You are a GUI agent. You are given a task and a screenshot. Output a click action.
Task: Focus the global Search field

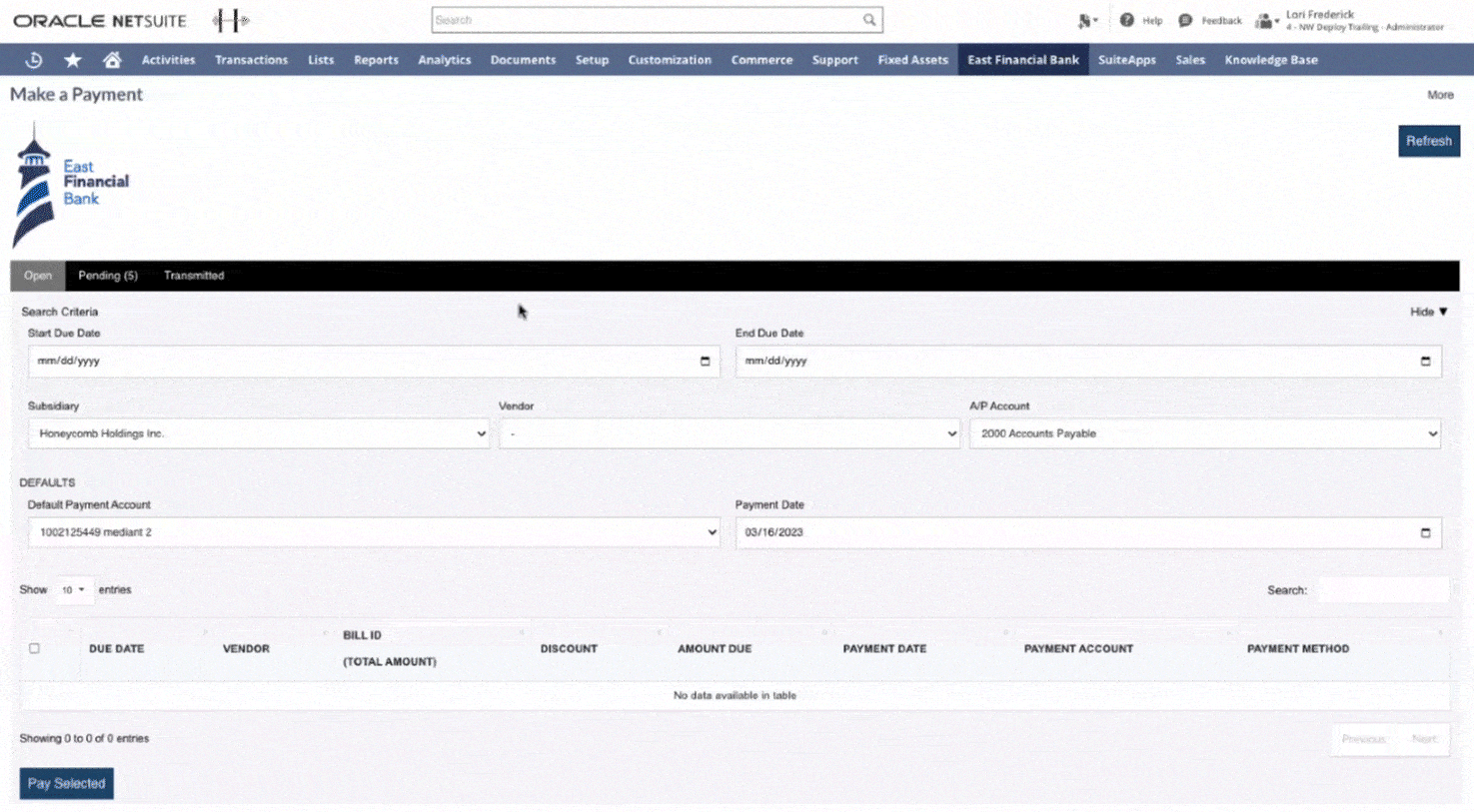pos(647,20)
